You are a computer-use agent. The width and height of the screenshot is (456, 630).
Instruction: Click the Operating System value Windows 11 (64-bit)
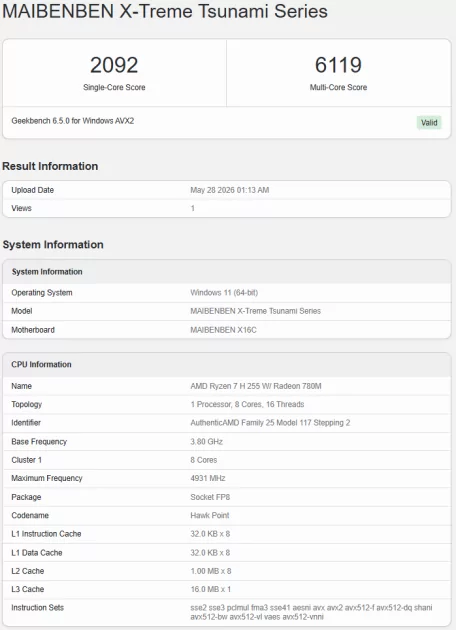pyautogui.click(x=224, y=292)
